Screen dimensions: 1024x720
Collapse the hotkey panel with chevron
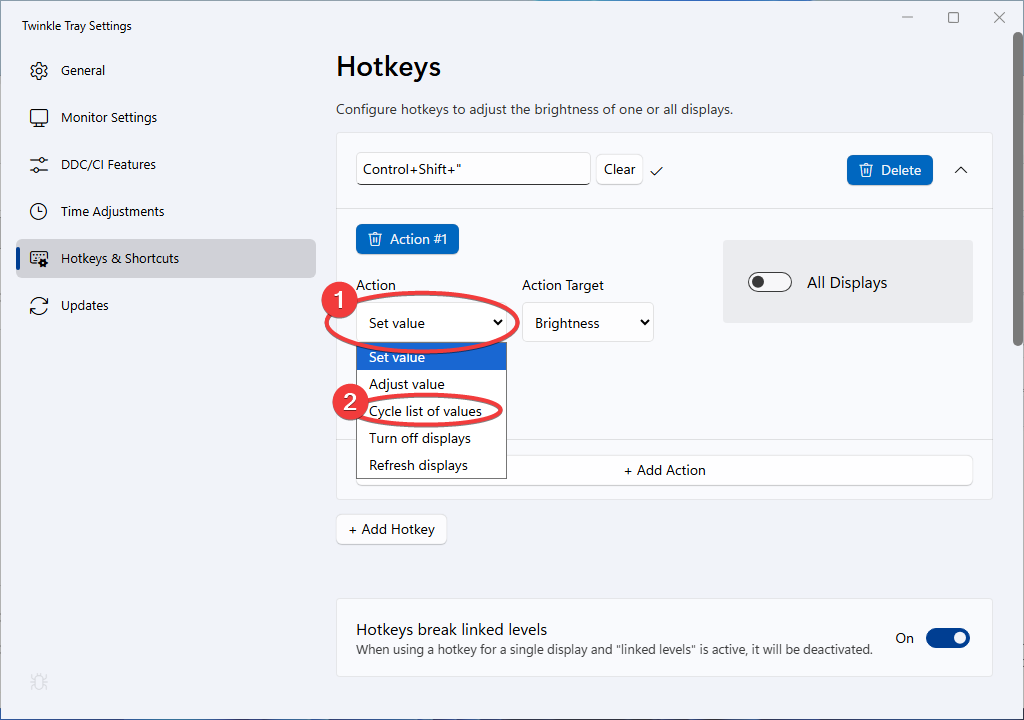[961, 170]
